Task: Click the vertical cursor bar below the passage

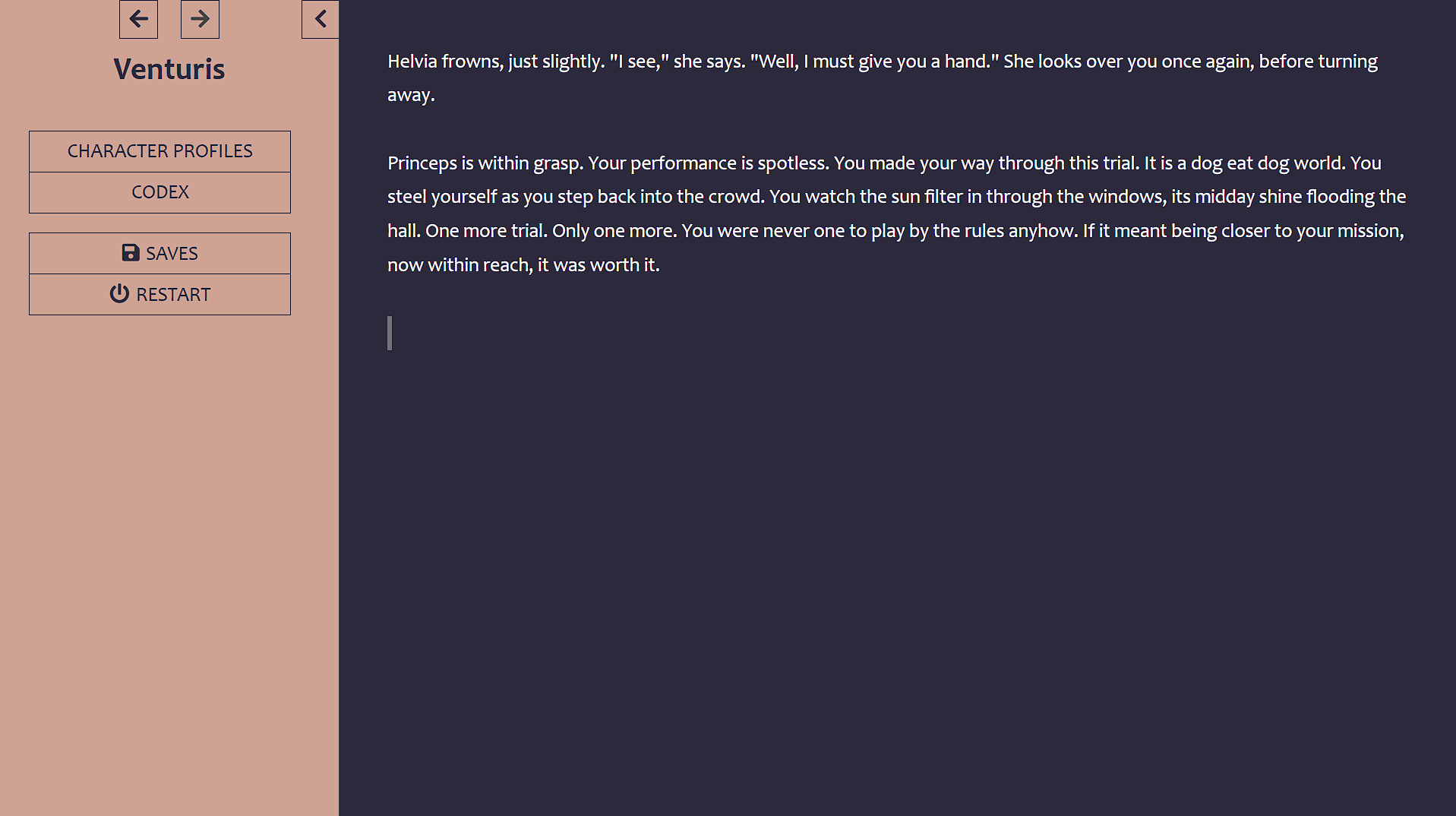Action: pyautogui.click(x=390, y=333)
